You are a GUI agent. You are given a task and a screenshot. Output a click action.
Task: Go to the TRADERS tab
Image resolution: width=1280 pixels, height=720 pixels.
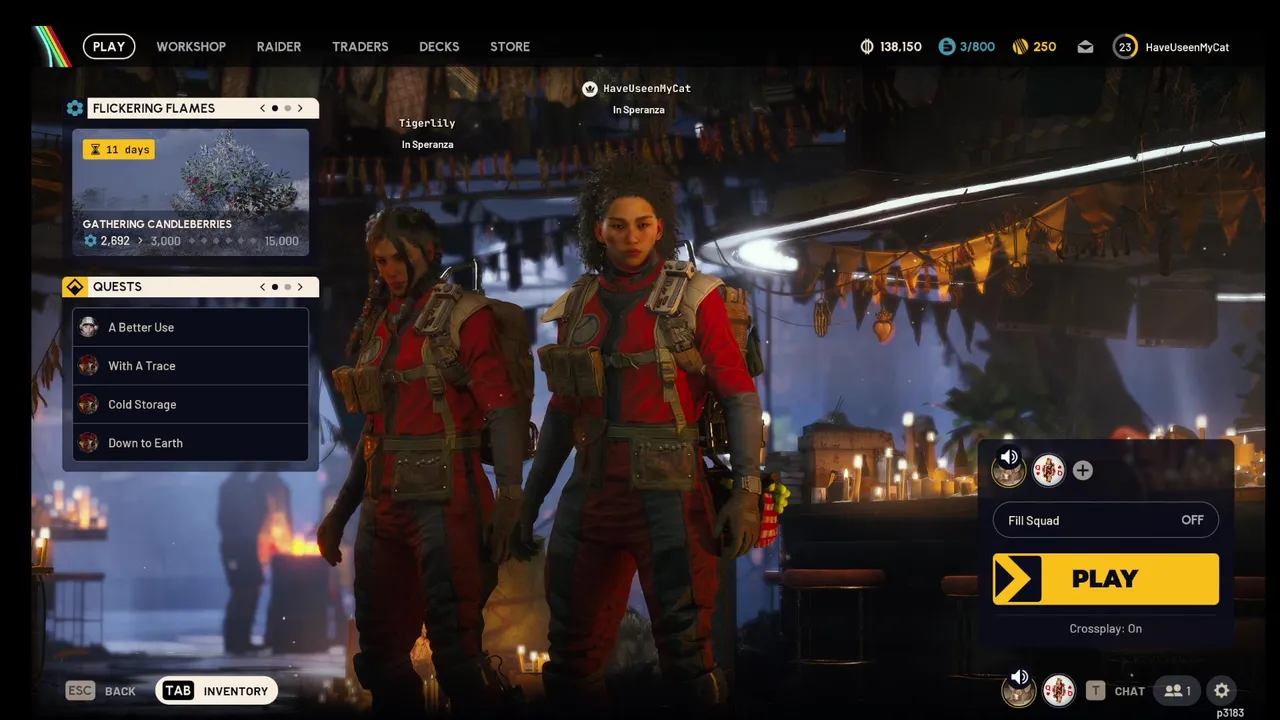click(x=360, y=47)
